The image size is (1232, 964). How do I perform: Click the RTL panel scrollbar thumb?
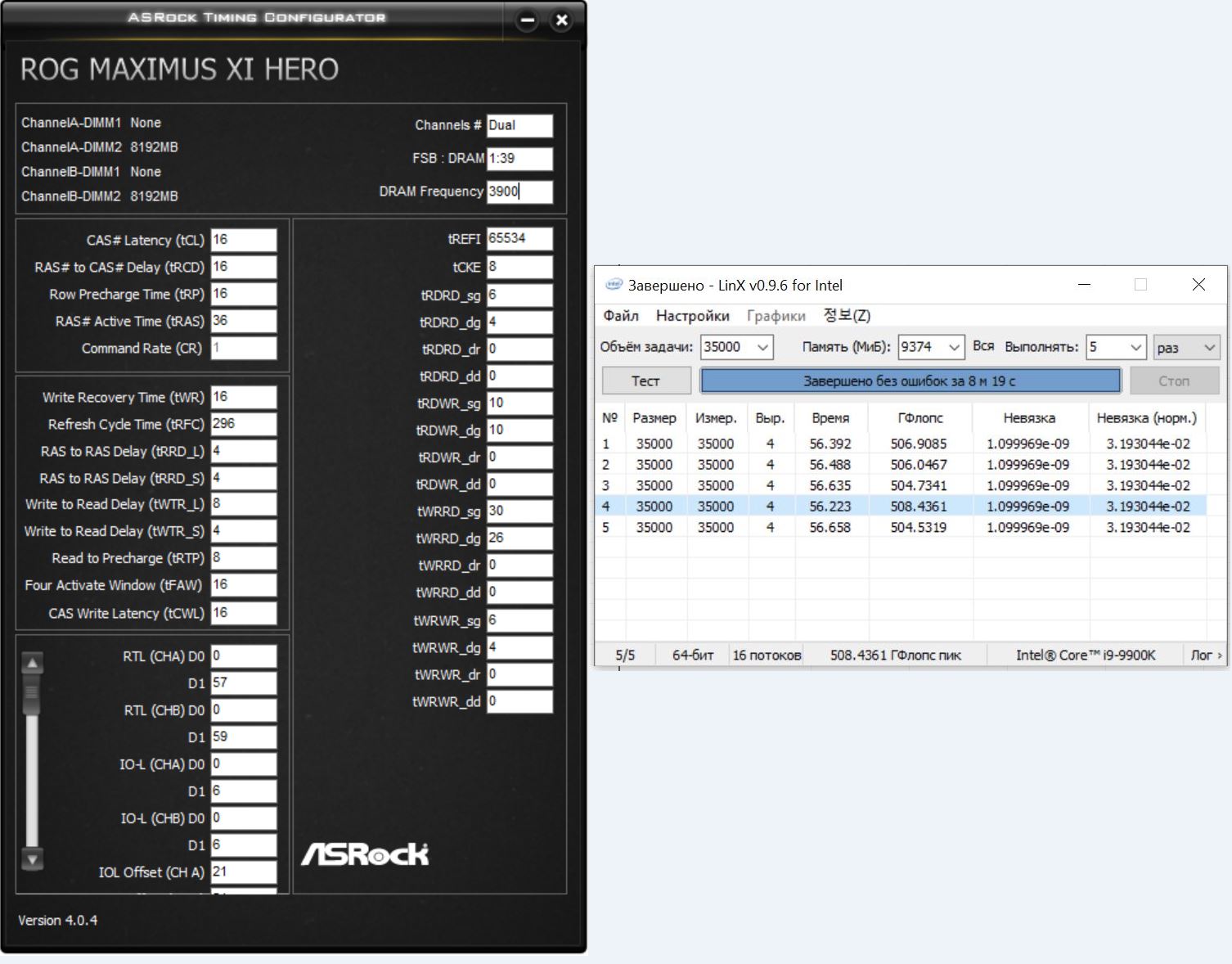(x=32, y=694)
